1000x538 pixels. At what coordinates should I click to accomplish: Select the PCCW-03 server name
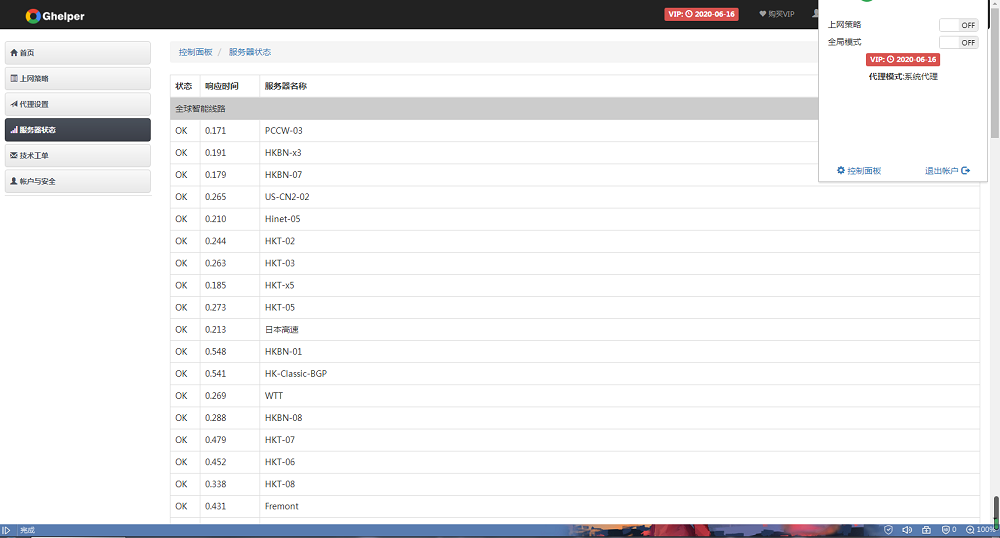tap(284, 131)
